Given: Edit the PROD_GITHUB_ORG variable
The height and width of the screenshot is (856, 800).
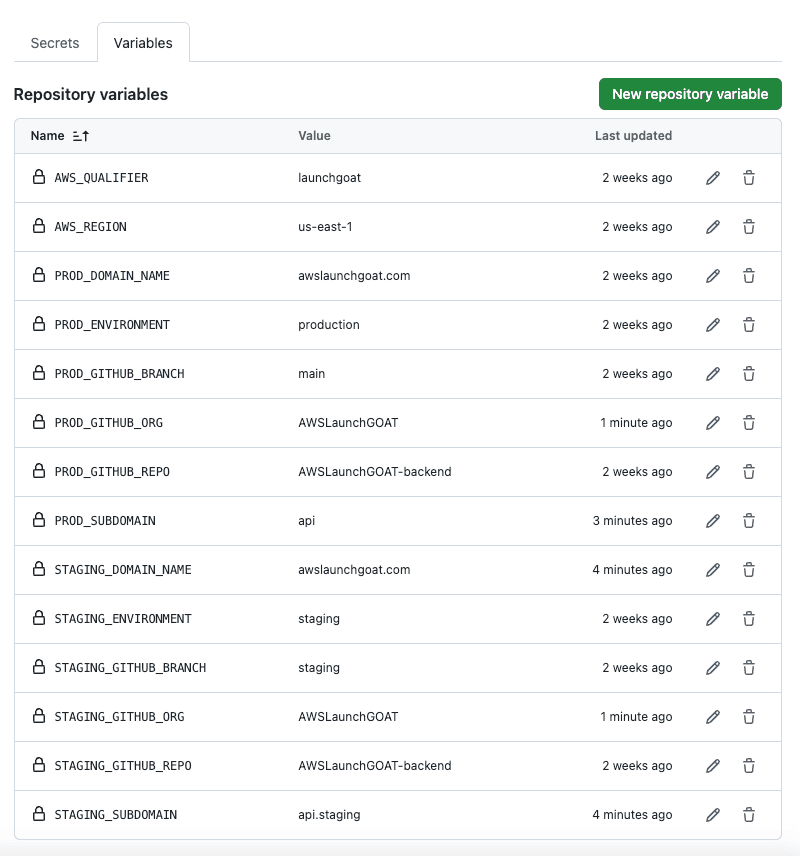Looking at the screenshot, I should pos(713,423).
